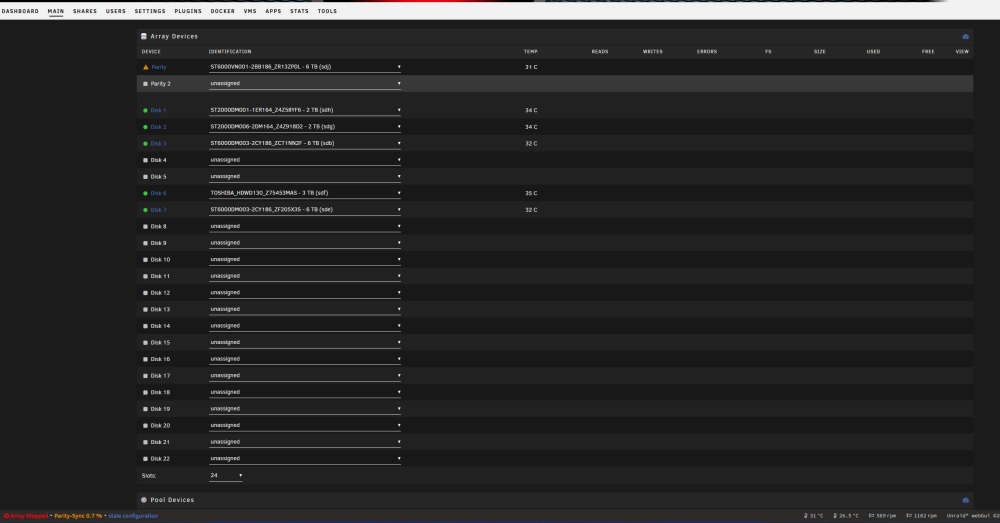Open the Users tab
Viewport: 1000px width, 523px height.
(115, 11)
